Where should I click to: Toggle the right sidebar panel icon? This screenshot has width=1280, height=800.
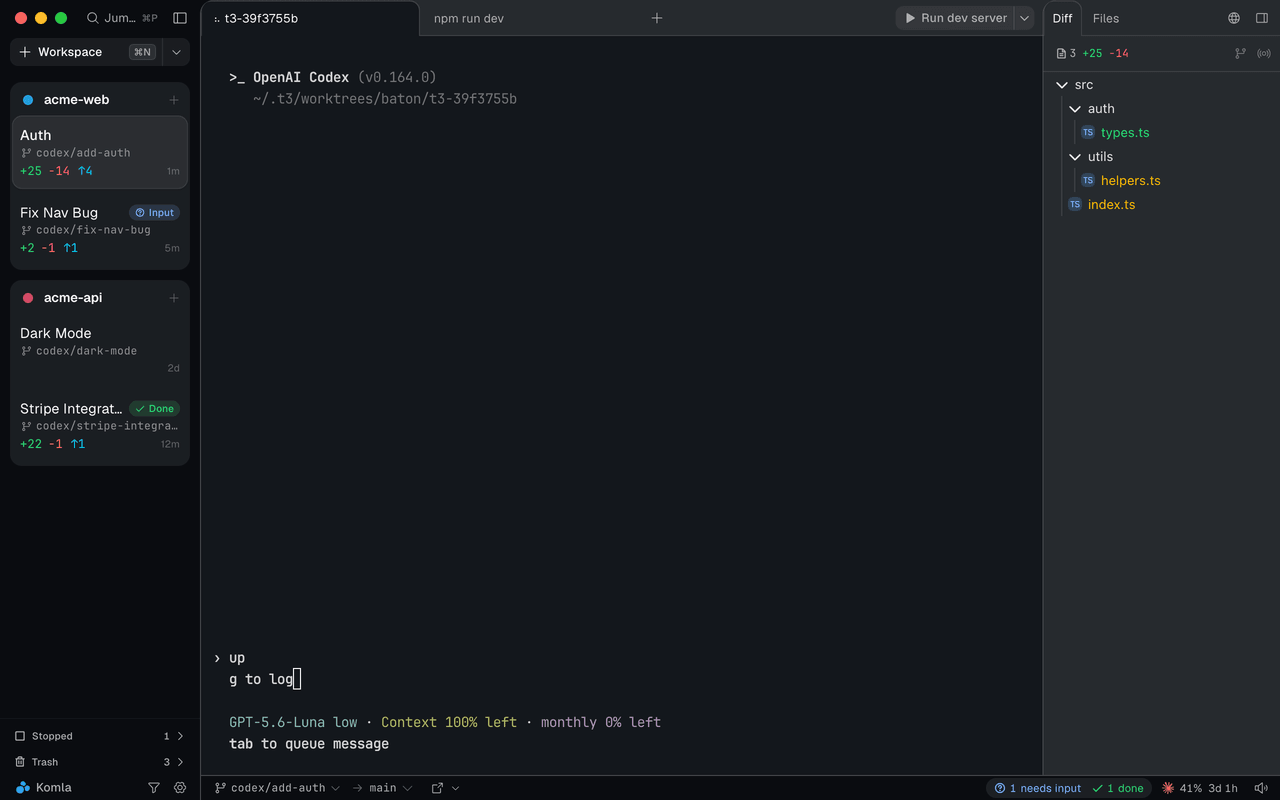click(1262, 18)
